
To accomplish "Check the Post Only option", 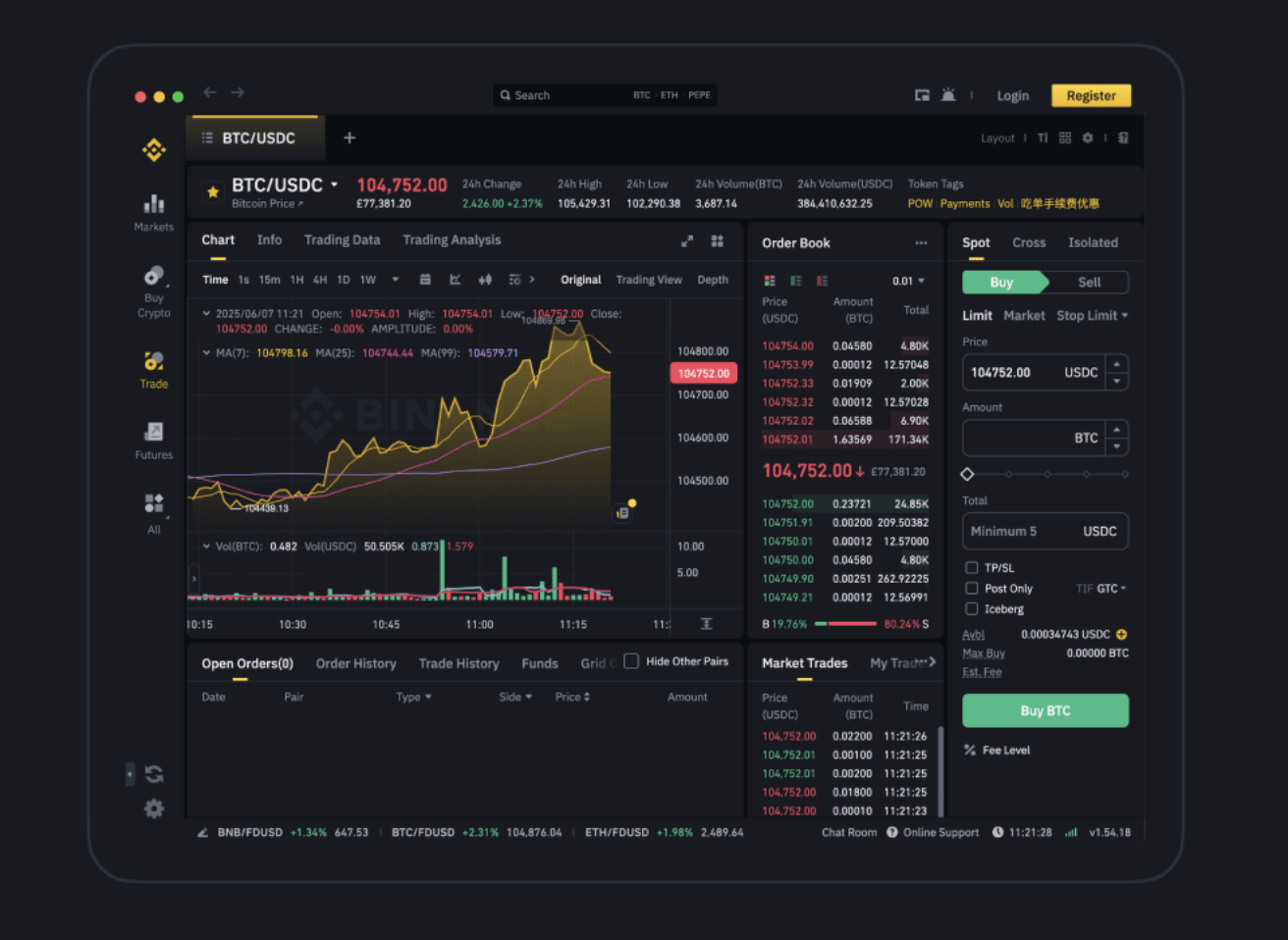I will (x=972, y=588).
